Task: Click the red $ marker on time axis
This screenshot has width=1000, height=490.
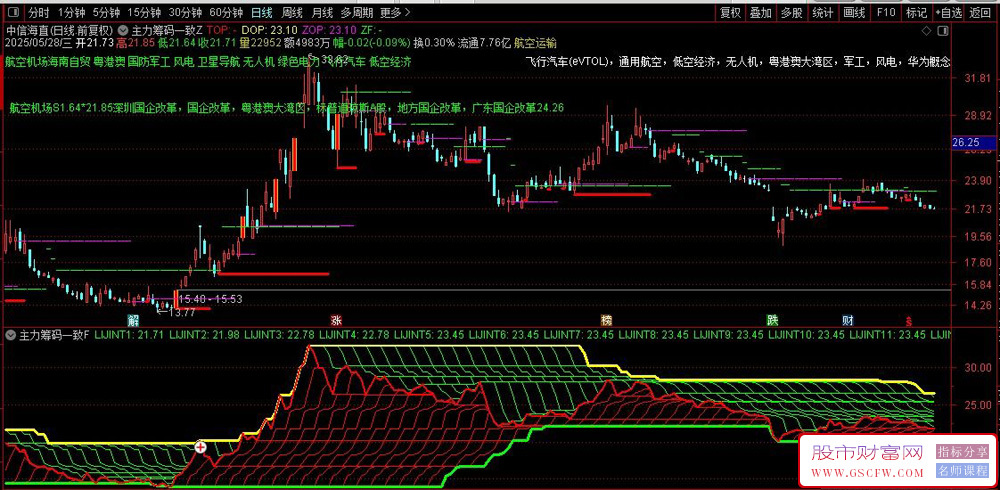Action: [x=909, y=320]
